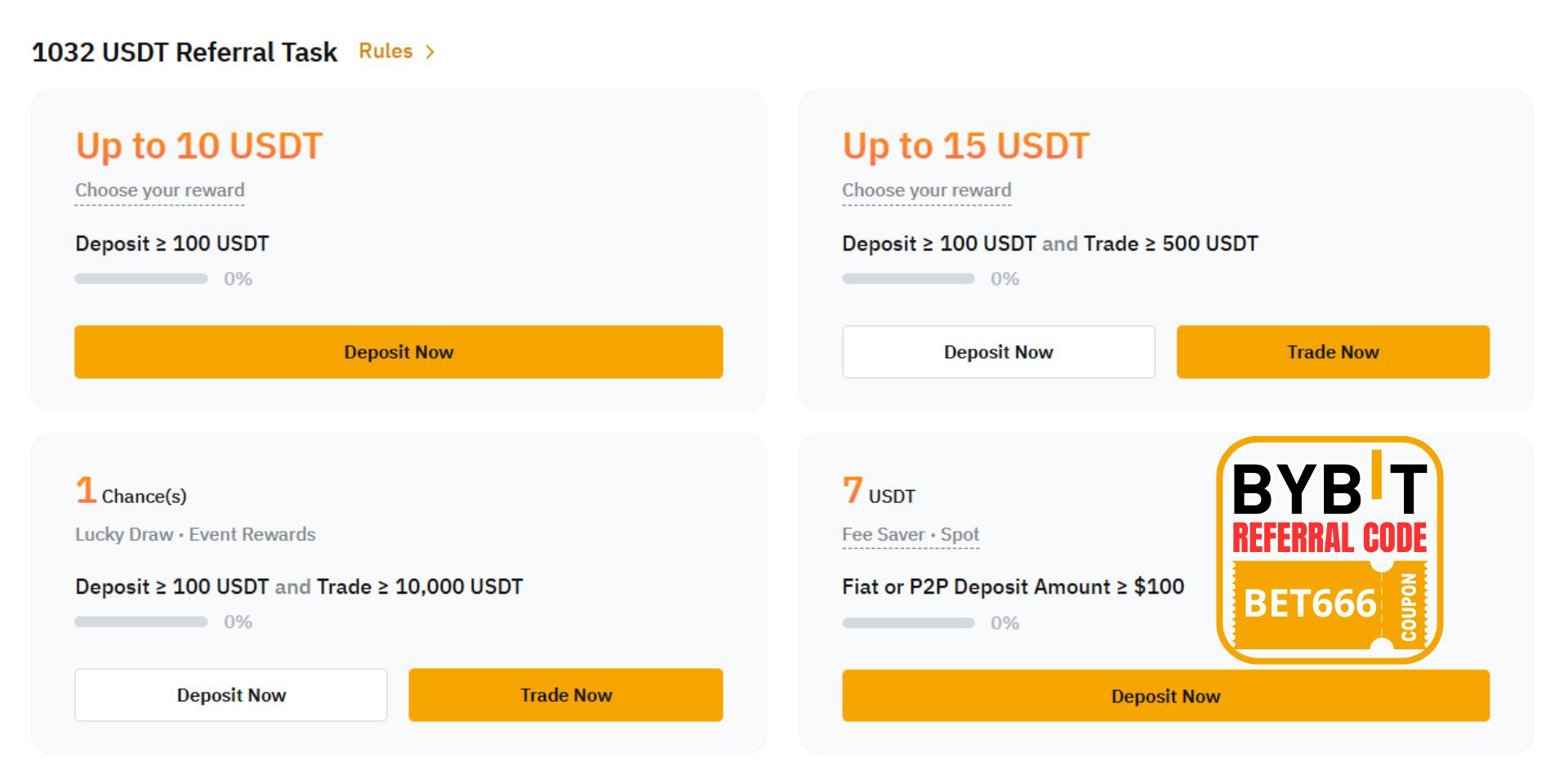Click the Lucky Draw · Event Rewards text
This screenshot has width=1568, height=784.
(x=195, y=535)
